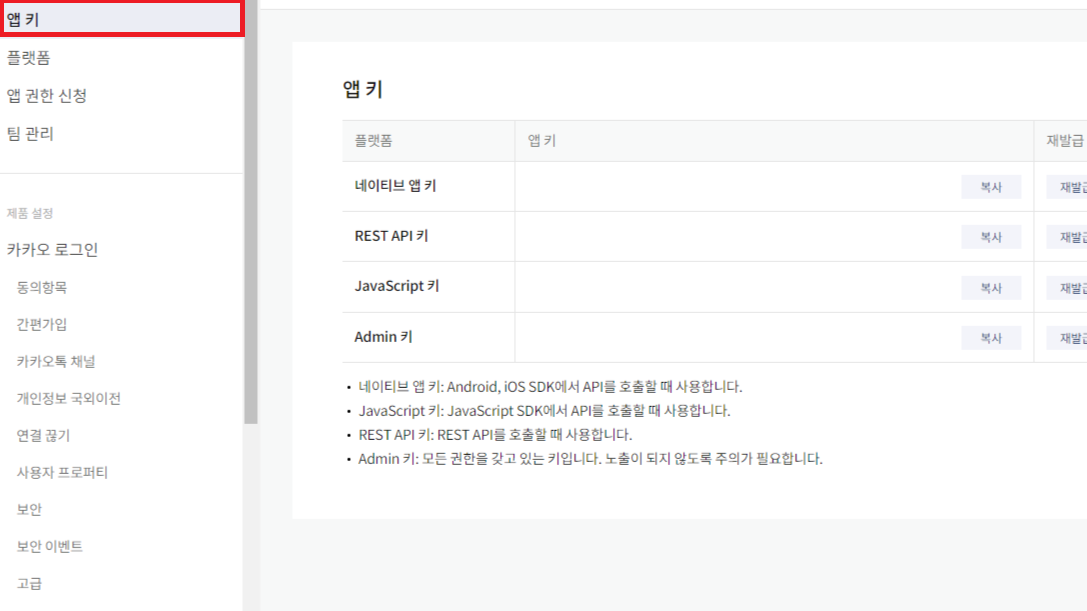The width and height of the screenshot is (1087, 611).
Task: Select 고급 in the sidebar
Action: tap(29, 584)
